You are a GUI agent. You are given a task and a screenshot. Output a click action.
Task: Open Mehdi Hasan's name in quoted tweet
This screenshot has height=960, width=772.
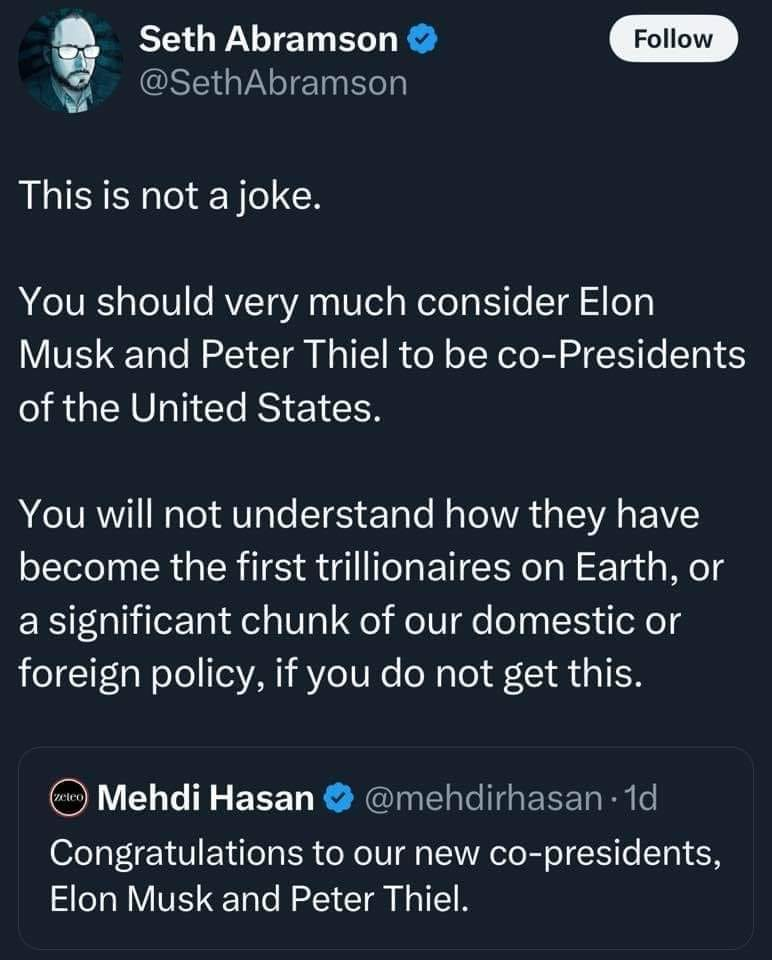(208, 798)
